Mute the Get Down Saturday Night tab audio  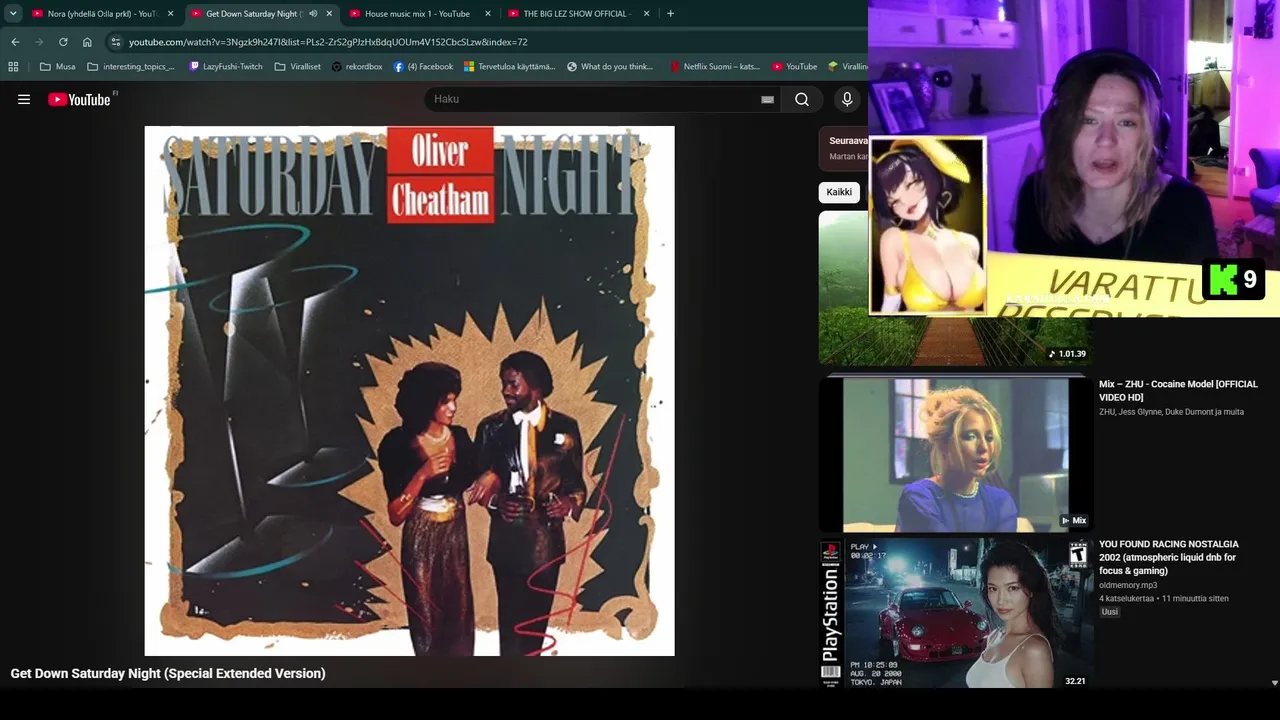pos(313,14)
